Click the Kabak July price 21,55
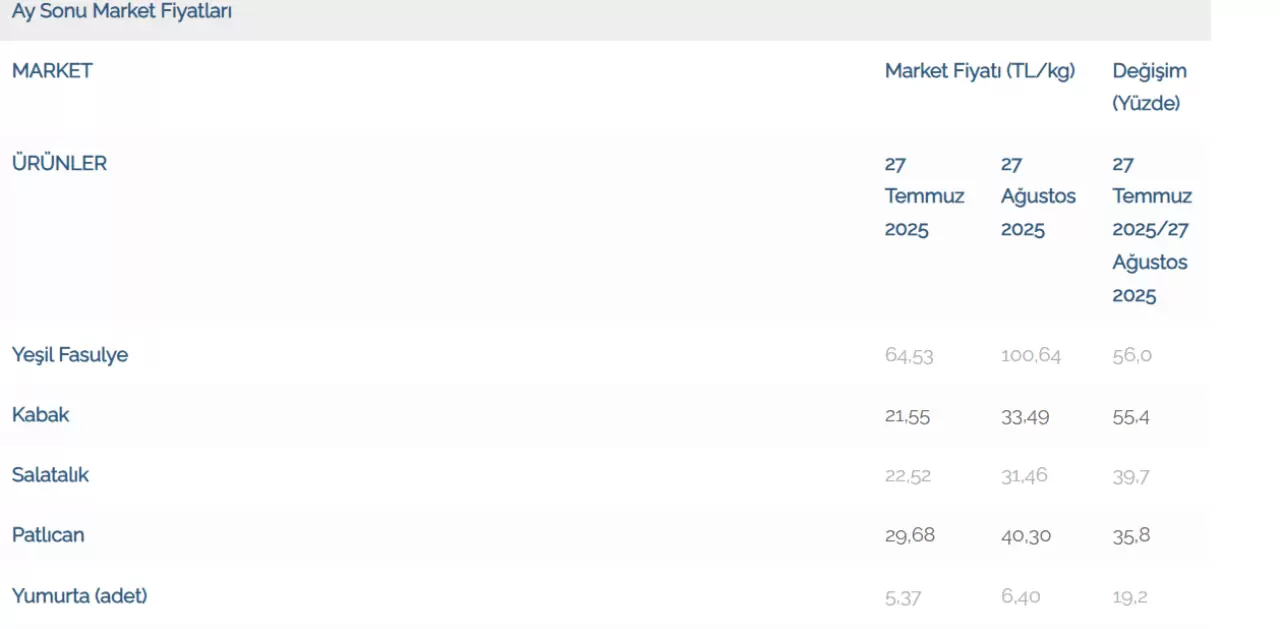Viewport: 1280px width, 629px height. point(907,416)
